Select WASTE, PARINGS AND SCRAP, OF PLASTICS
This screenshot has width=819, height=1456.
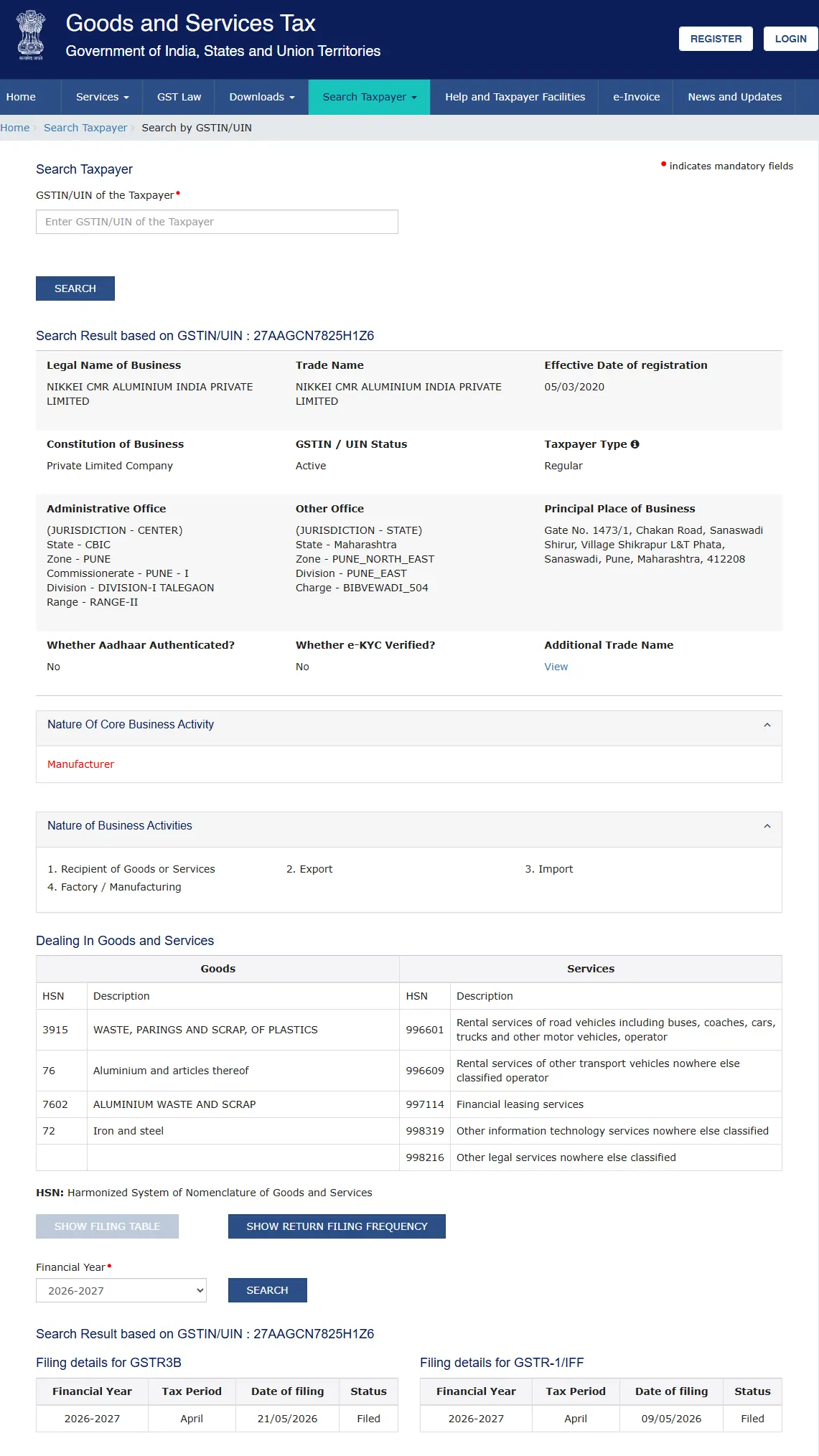point(205,1030)
